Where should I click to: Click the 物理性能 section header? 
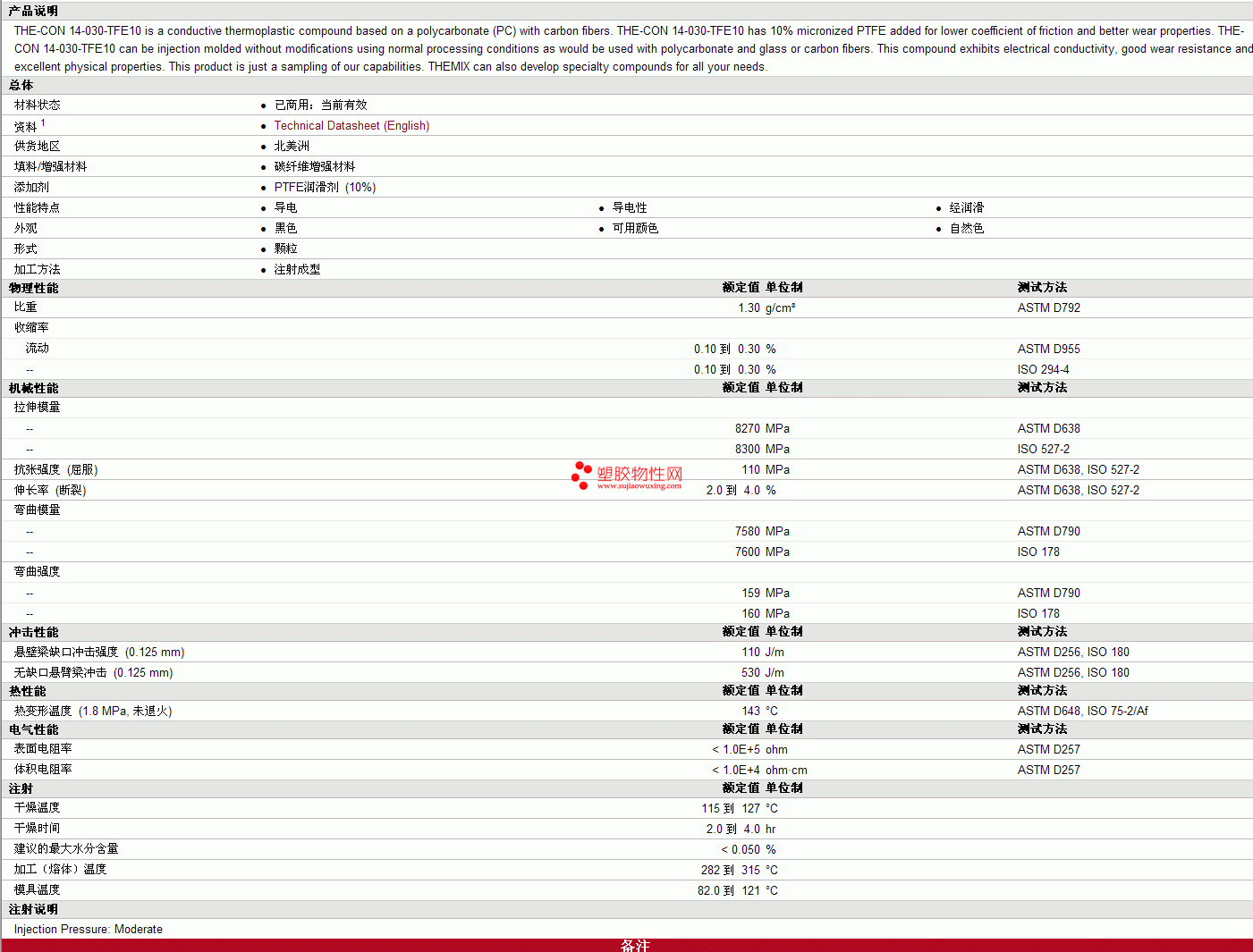coord(33,289)
